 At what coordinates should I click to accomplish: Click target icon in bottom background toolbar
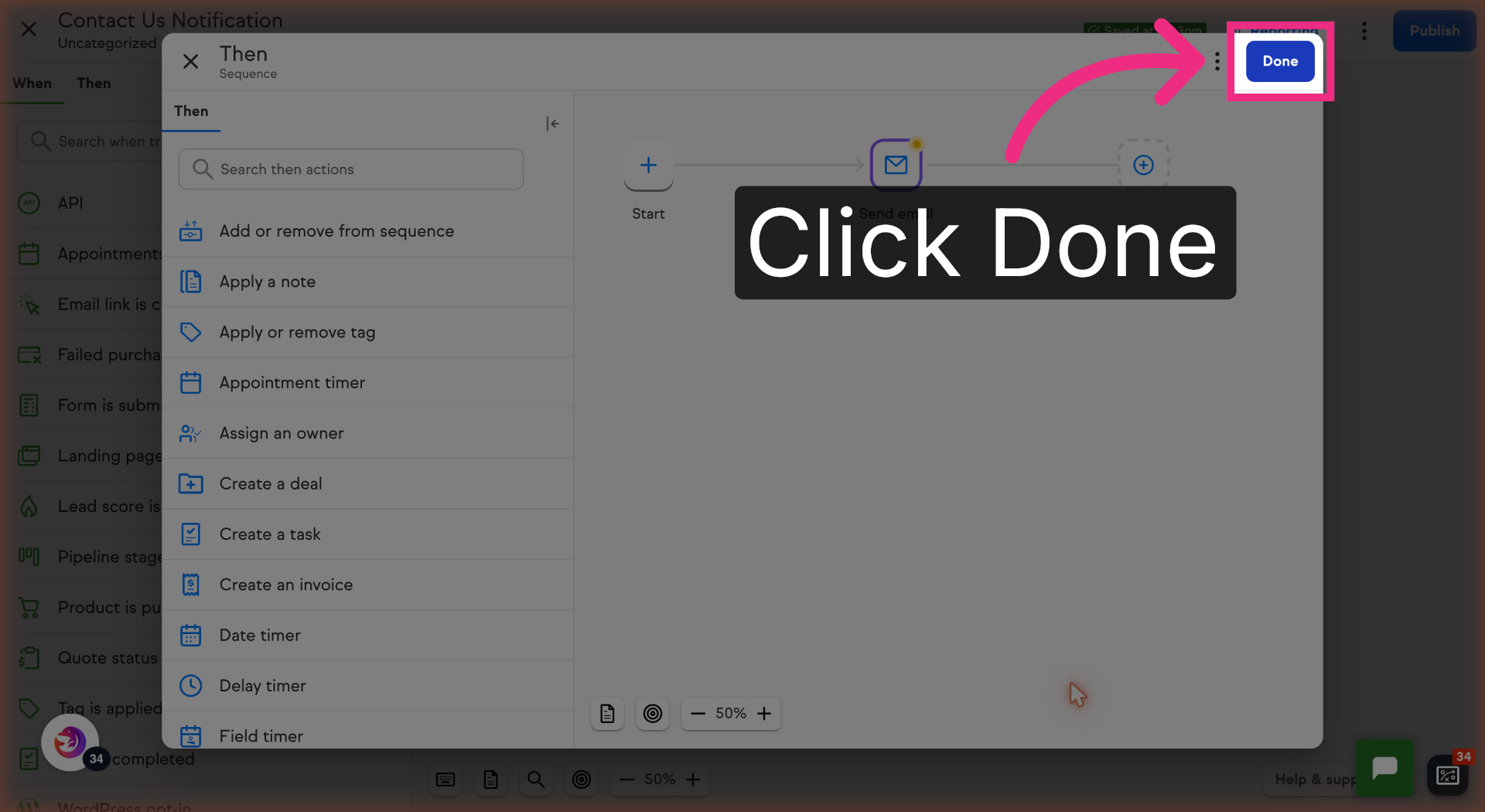[x=582, y=780]
